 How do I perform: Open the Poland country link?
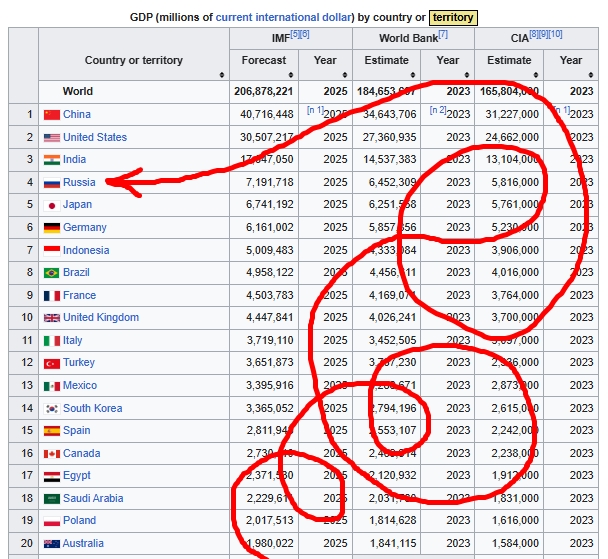(x=79, y=520)
